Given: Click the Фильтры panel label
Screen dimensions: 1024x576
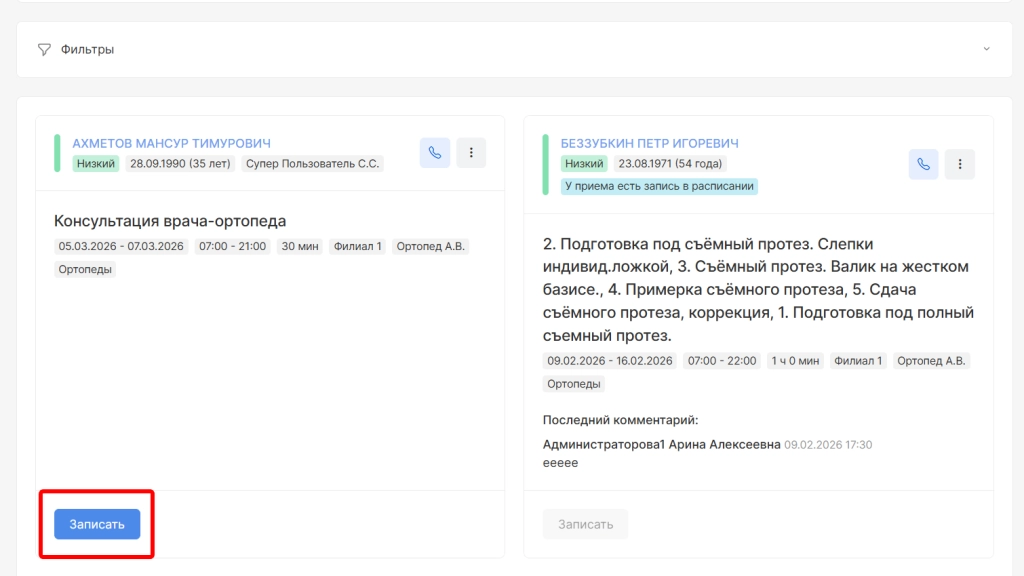Looking at the screenshot, I should (x=87, y=49).
